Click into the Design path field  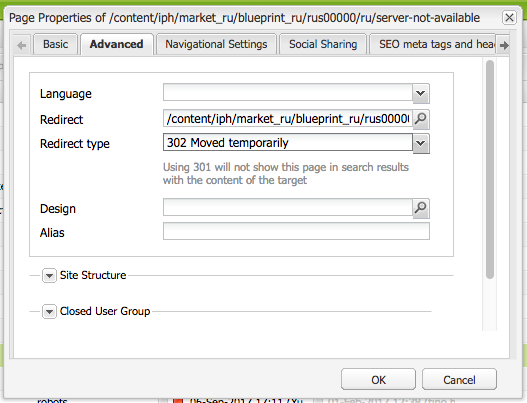click(288, 207)
